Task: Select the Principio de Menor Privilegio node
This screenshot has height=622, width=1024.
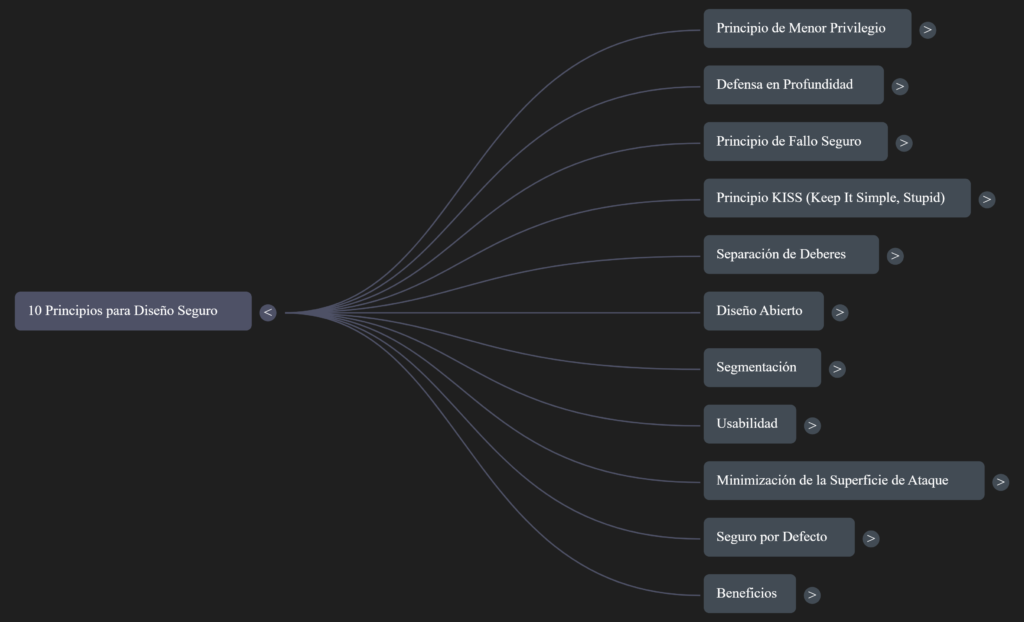Action: click(807, 28)
